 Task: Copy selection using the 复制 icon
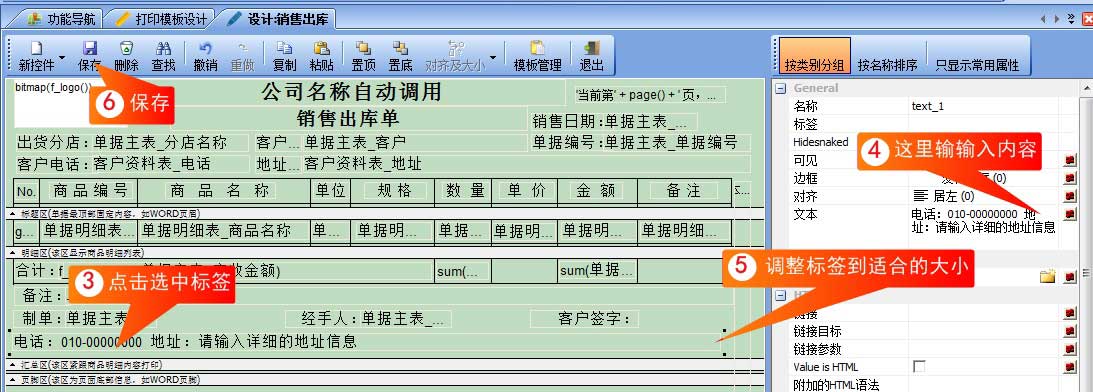coord(284,49)
